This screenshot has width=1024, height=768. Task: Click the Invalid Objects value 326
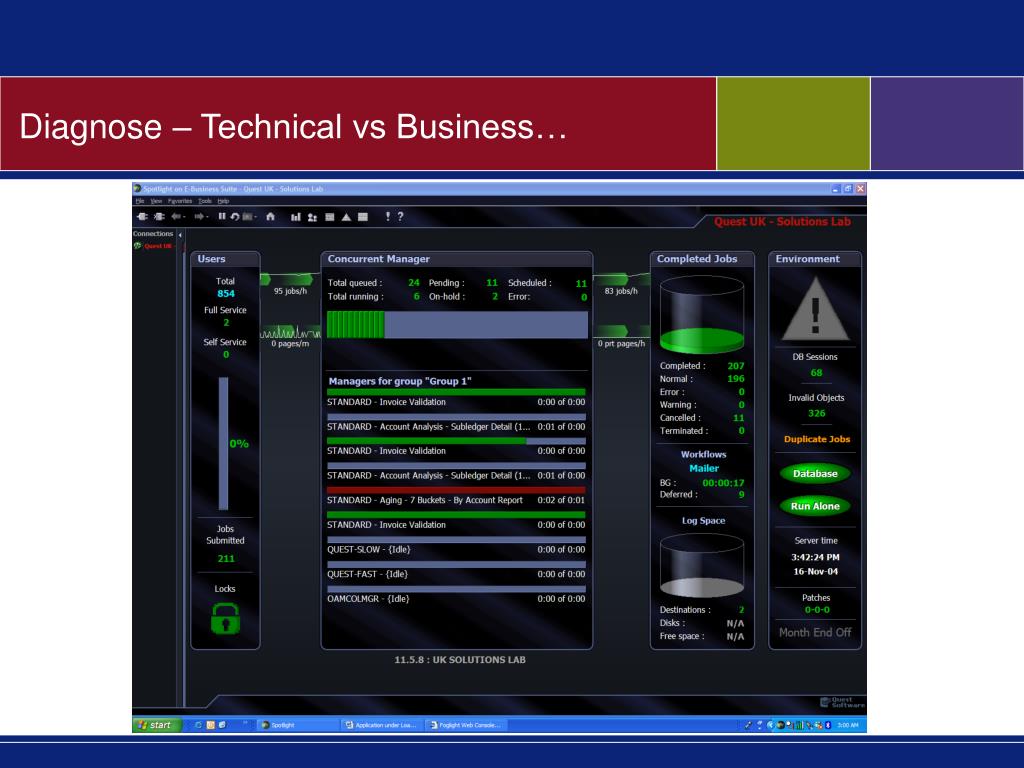pyautogui.click(x=816, y=413)
